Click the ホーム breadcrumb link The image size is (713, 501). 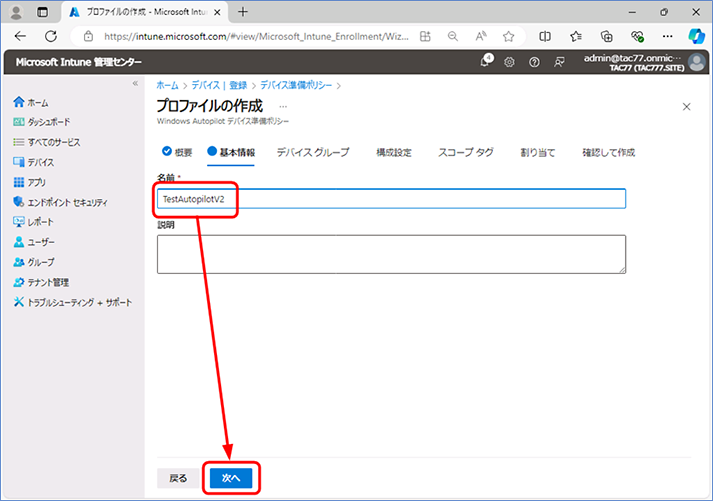click(167, 85)
